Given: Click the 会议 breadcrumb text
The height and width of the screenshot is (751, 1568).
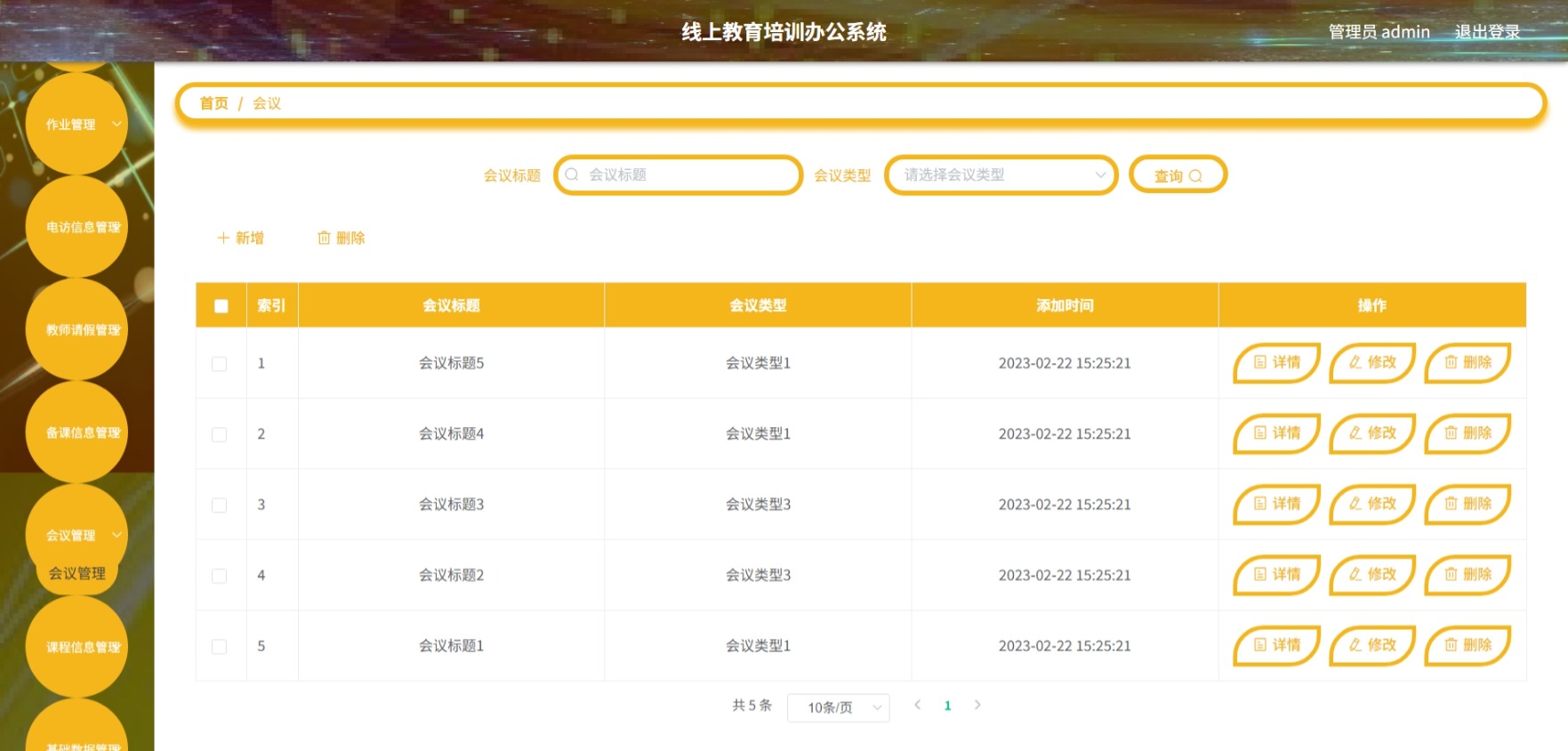Looking at the screenshot, I should point(267,103).
